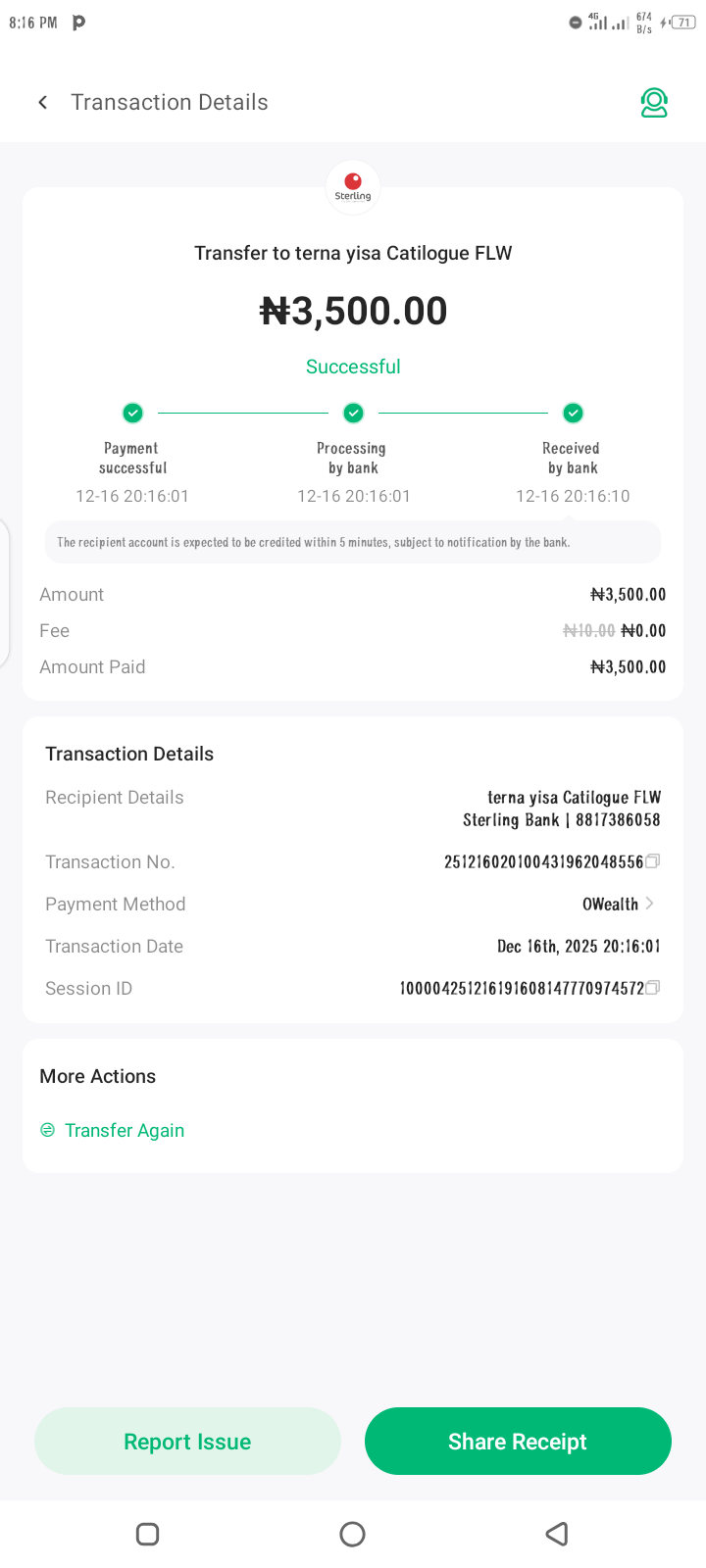Screen dimensions: 706x1568
Task: Tap the Payment successful checkmark
Action: tap(132, 413)
